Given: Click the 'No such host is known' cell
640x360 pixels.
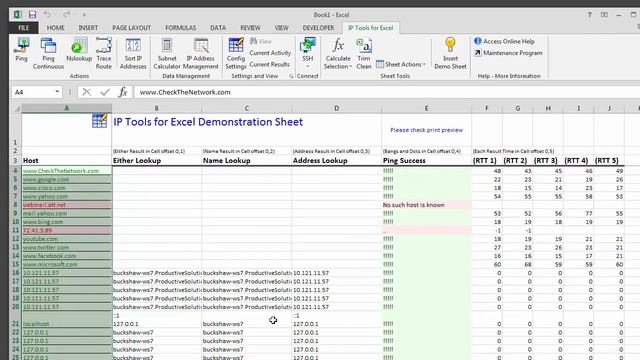Looking at the screenshot, I should (426, 205).
